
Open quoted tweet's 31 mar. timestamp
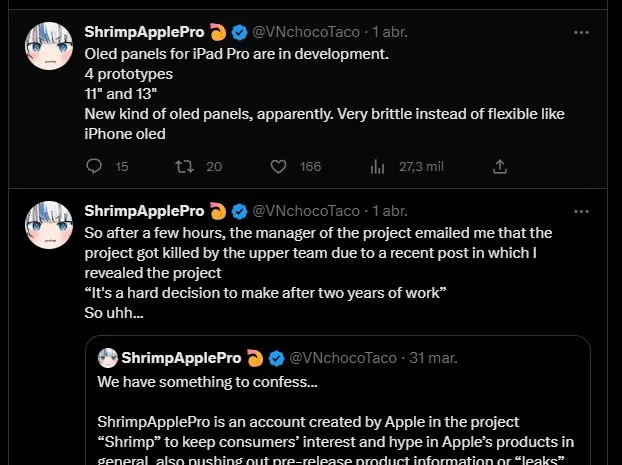433,358
